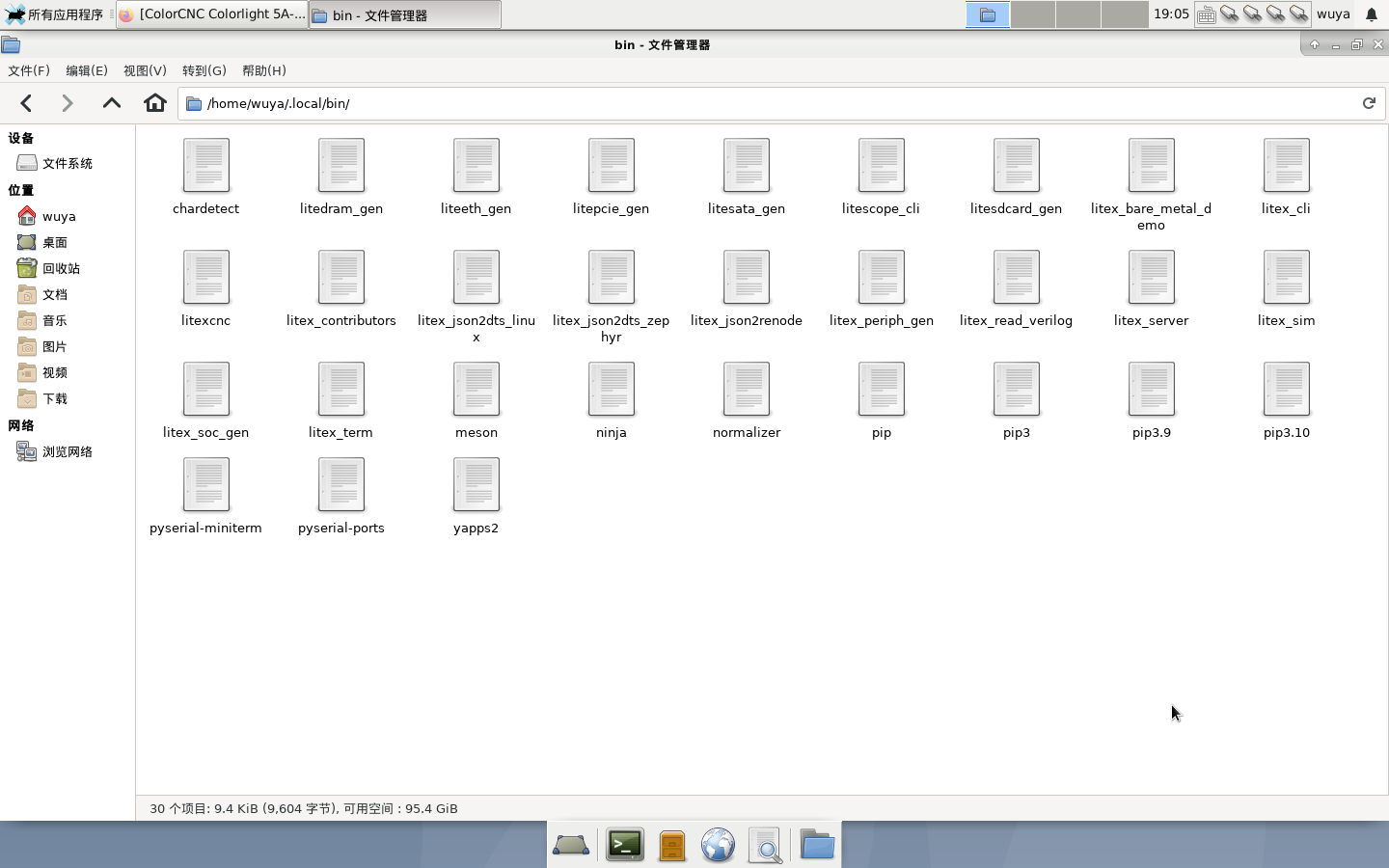
Task: Select 文件系统 in the sidebar
Action: 68,163
